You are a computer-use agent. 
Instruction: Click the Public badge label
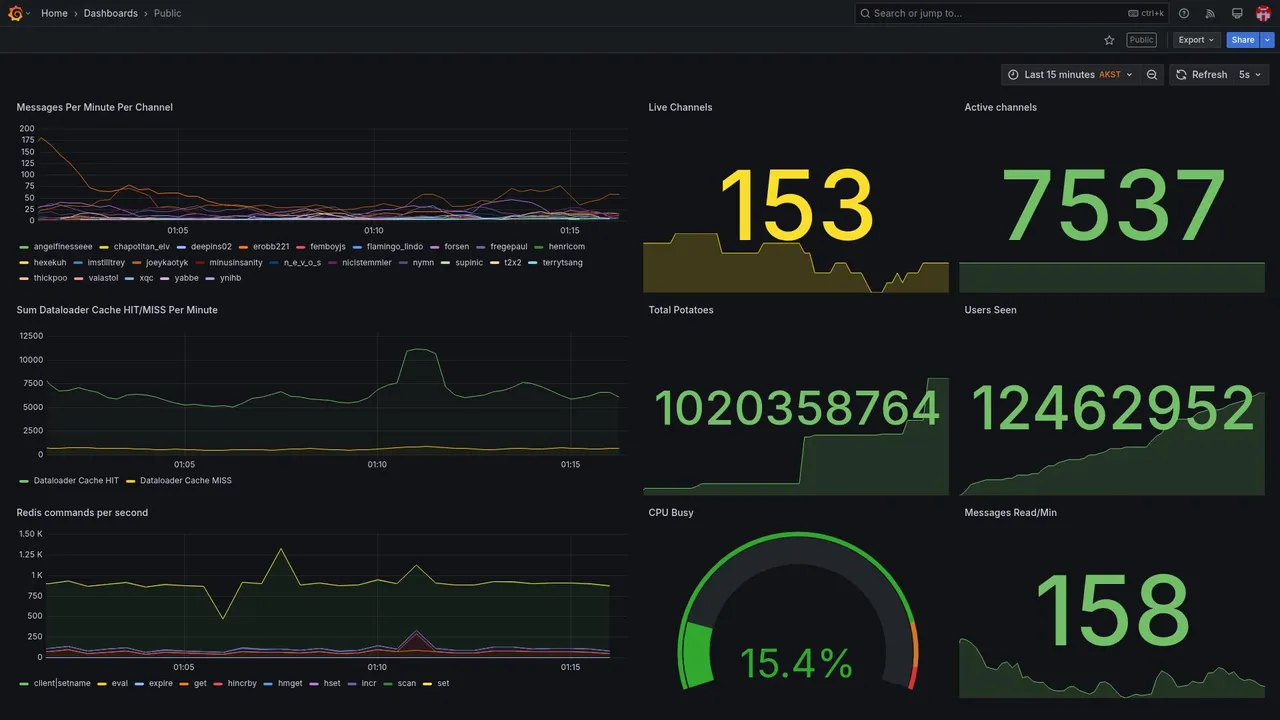pyautogui.click(x=1141, y=40)
